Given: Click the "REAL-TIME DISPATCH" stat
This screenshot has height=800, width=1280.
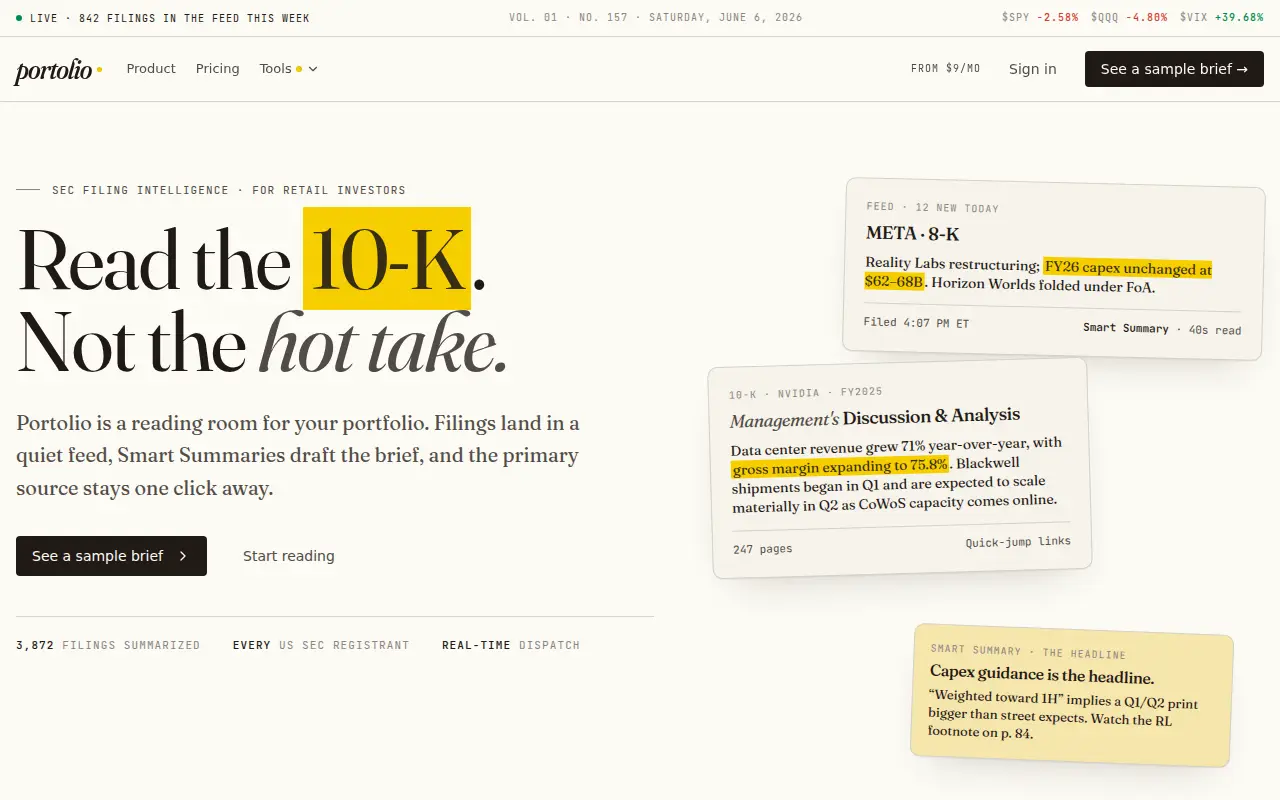Looking at the screenshot, I should 511,646.
